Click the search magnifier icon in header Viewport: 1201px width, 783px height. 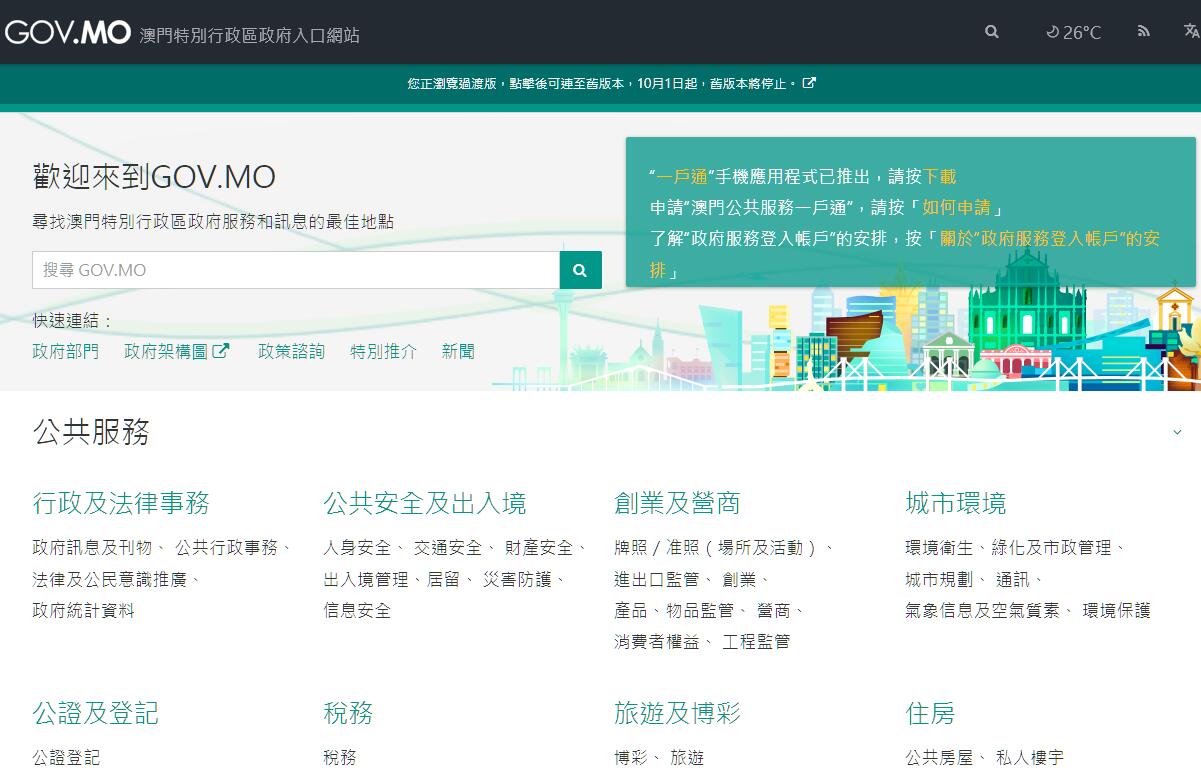coord(991,32)
